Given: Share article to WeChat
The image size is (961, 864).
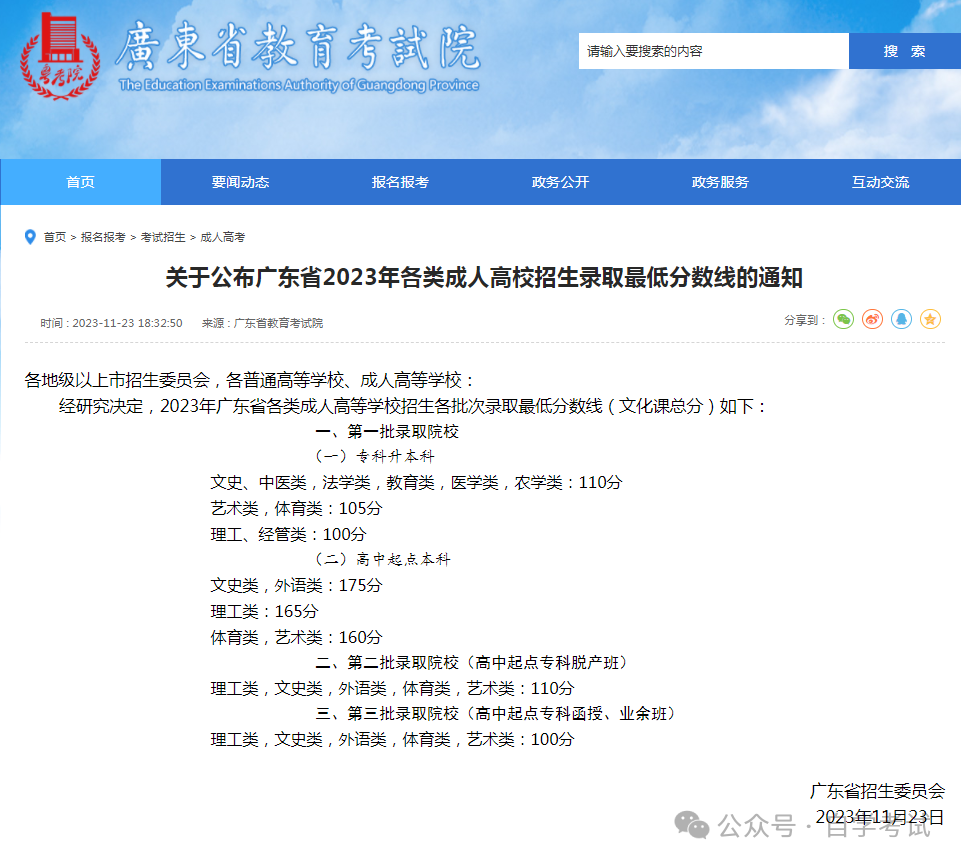Looking at the screenshot, I should [841, 319].
